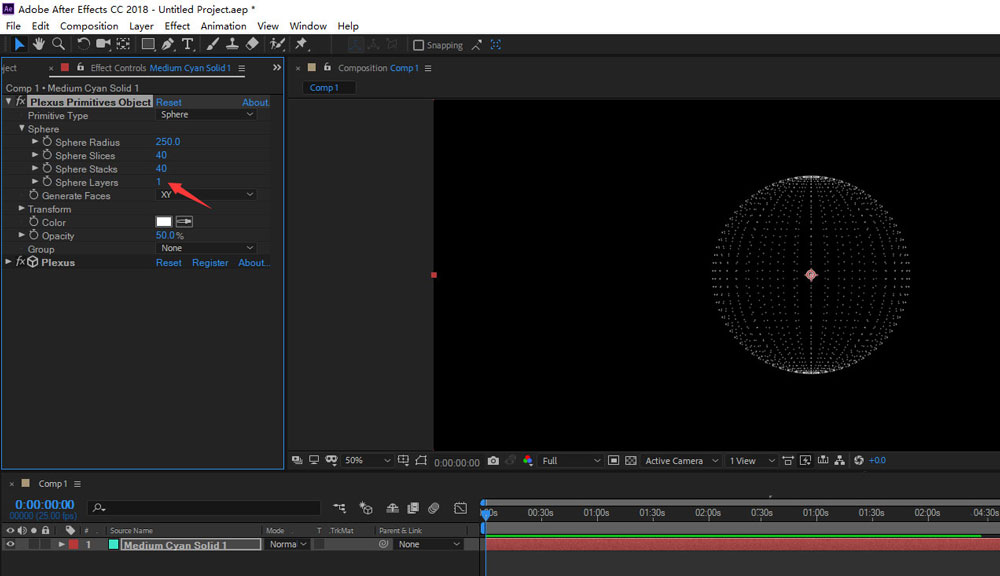
Task: Select the Hand tool
Action: [x=39, y=44]
